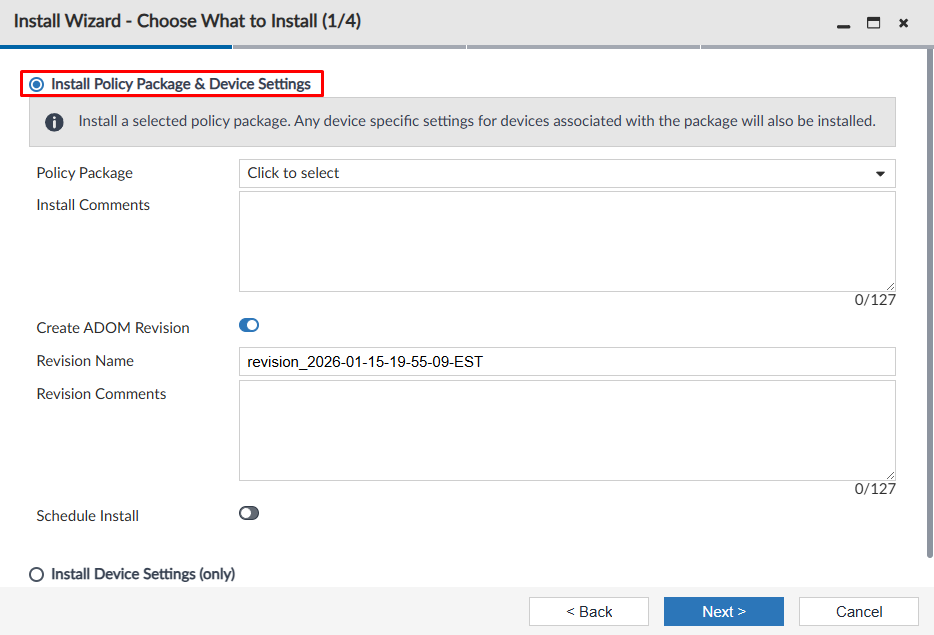Click the second wizard step segment
Screen dimensions: 934x635
(350, 45)
